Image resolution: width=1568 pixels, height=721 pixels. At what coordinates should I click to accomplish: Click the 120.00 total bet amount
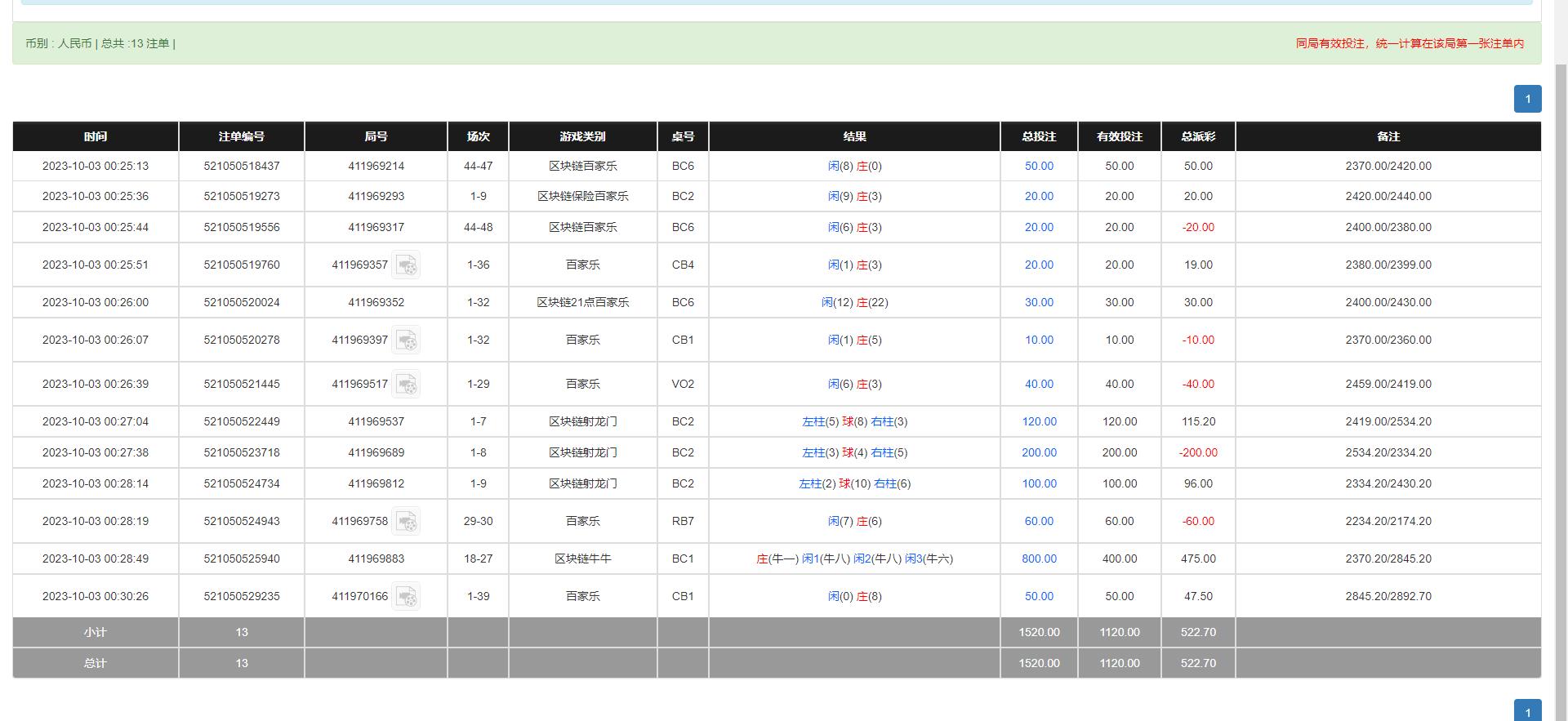[1039, 421]
